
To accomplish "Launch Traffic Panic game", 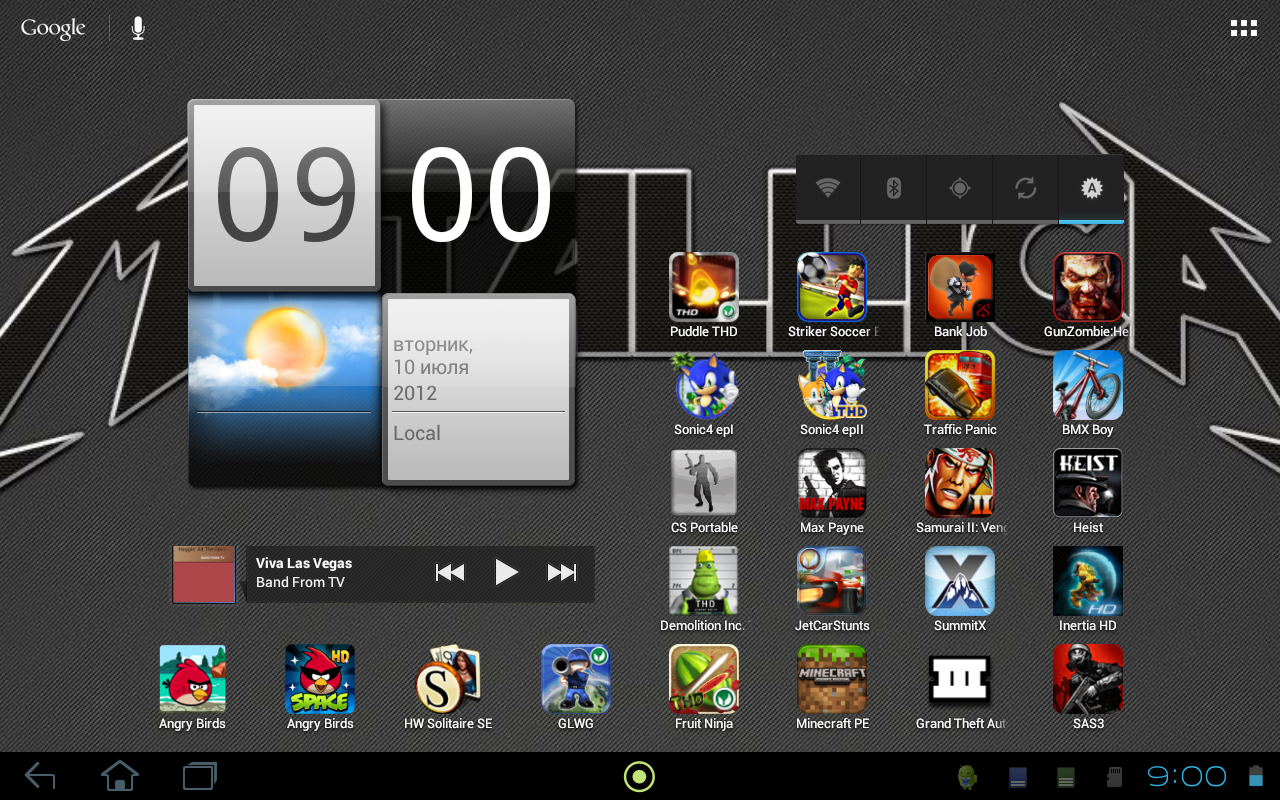I will [960, 385].
